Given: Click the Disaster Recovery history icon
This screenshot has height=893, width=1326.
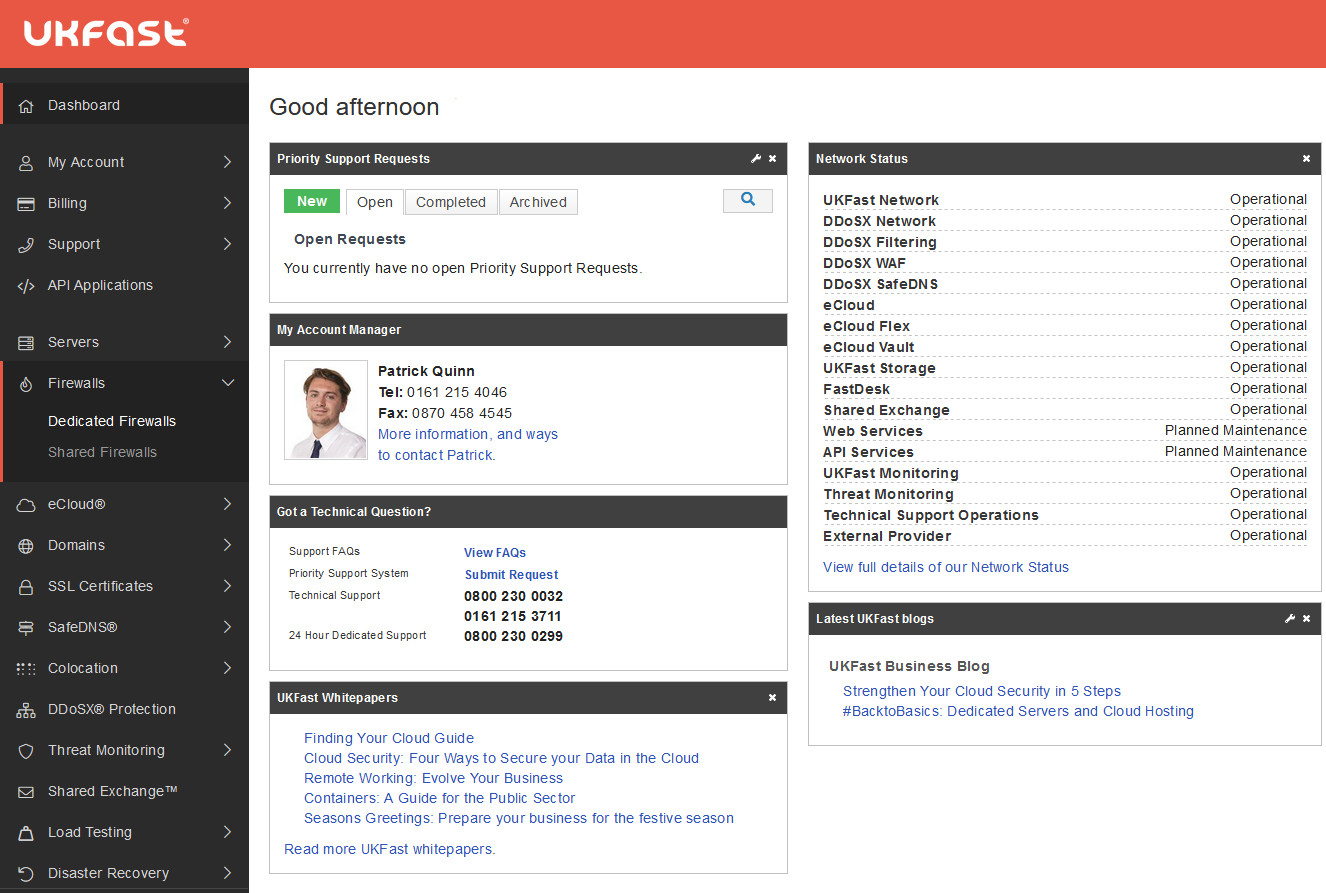Looking at the screenshot, I should [x=27, y=874].
